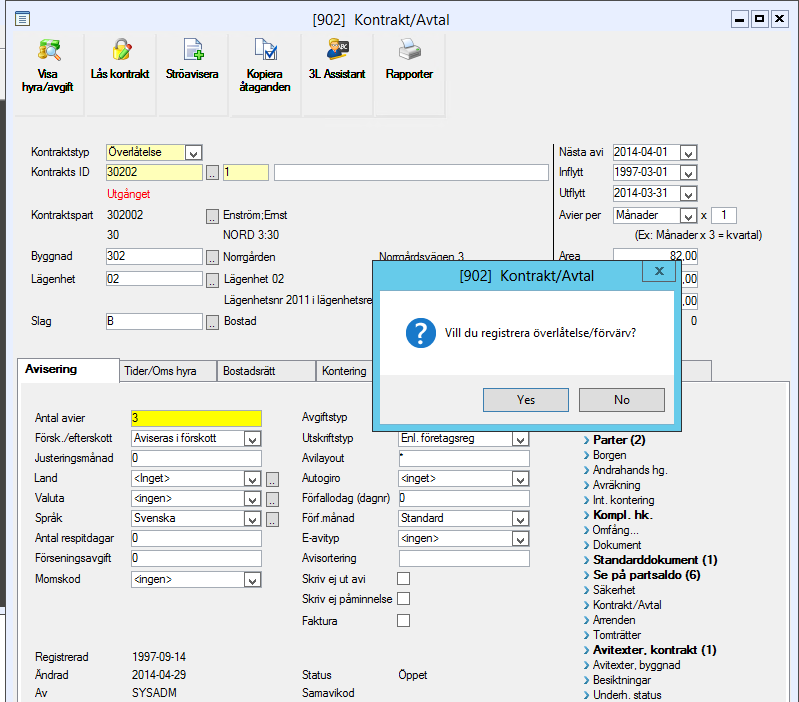Launch the 3L Assistant
Viewport: 799px width, 702px height.
(337, 50)
